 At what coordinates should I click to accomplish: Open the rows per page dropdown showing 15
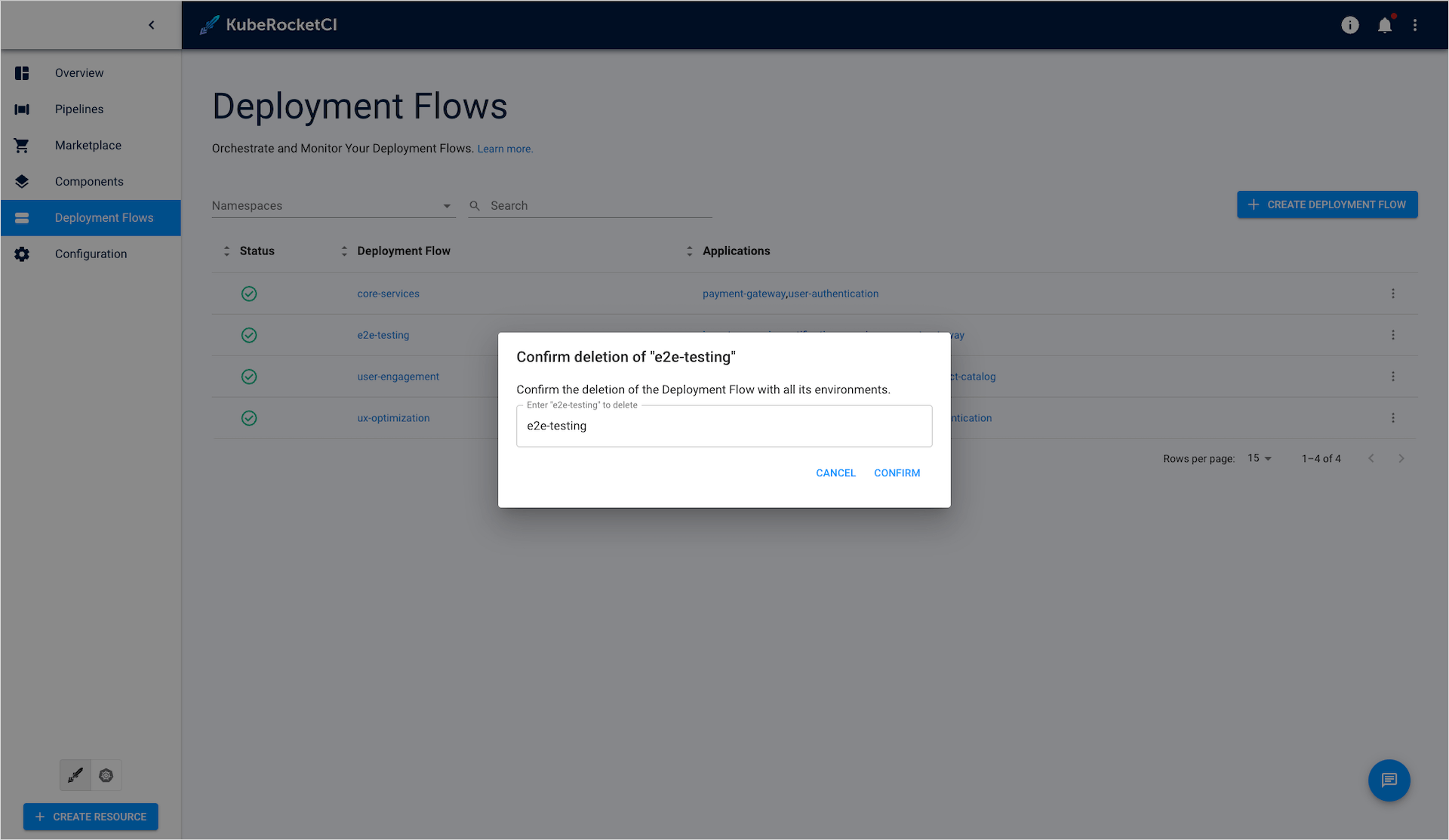1259,458
